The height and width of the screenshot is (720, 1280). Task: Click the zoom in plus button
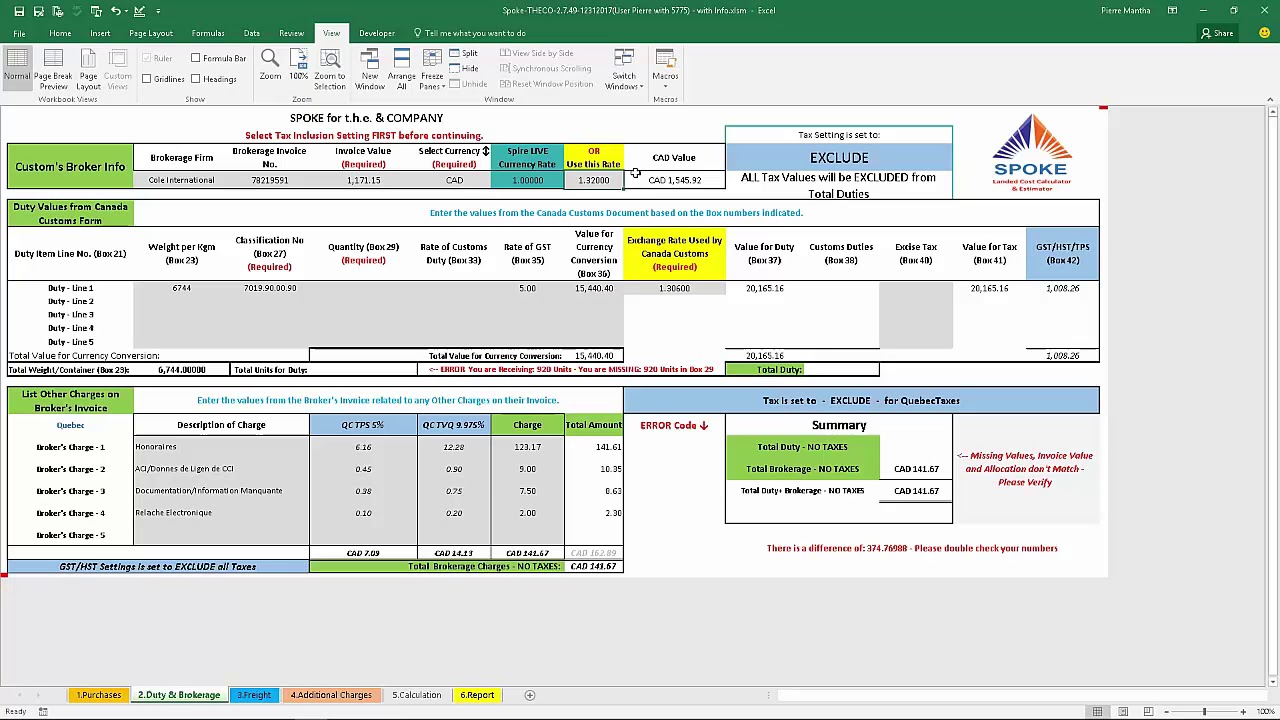1243,711
